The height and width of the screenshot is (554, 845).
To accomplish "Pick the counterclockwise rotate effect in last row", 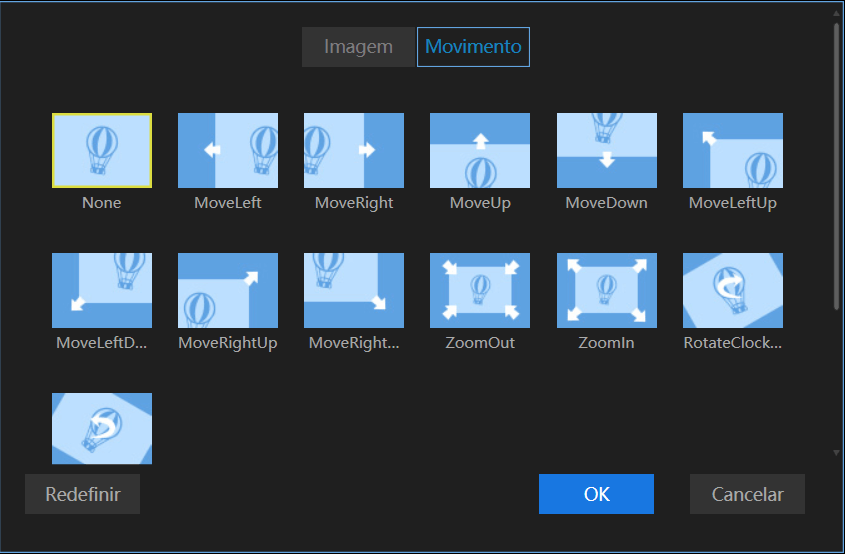I will (102, 428).
